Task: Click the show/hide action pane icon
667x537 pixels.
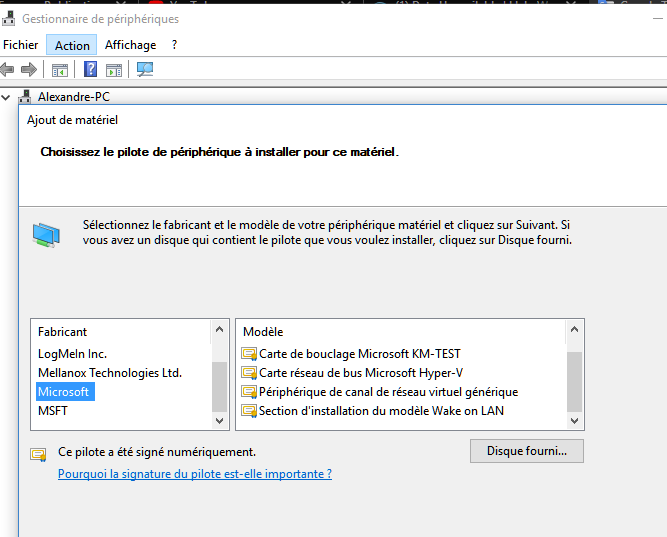Action: click(x=114, y=69)
